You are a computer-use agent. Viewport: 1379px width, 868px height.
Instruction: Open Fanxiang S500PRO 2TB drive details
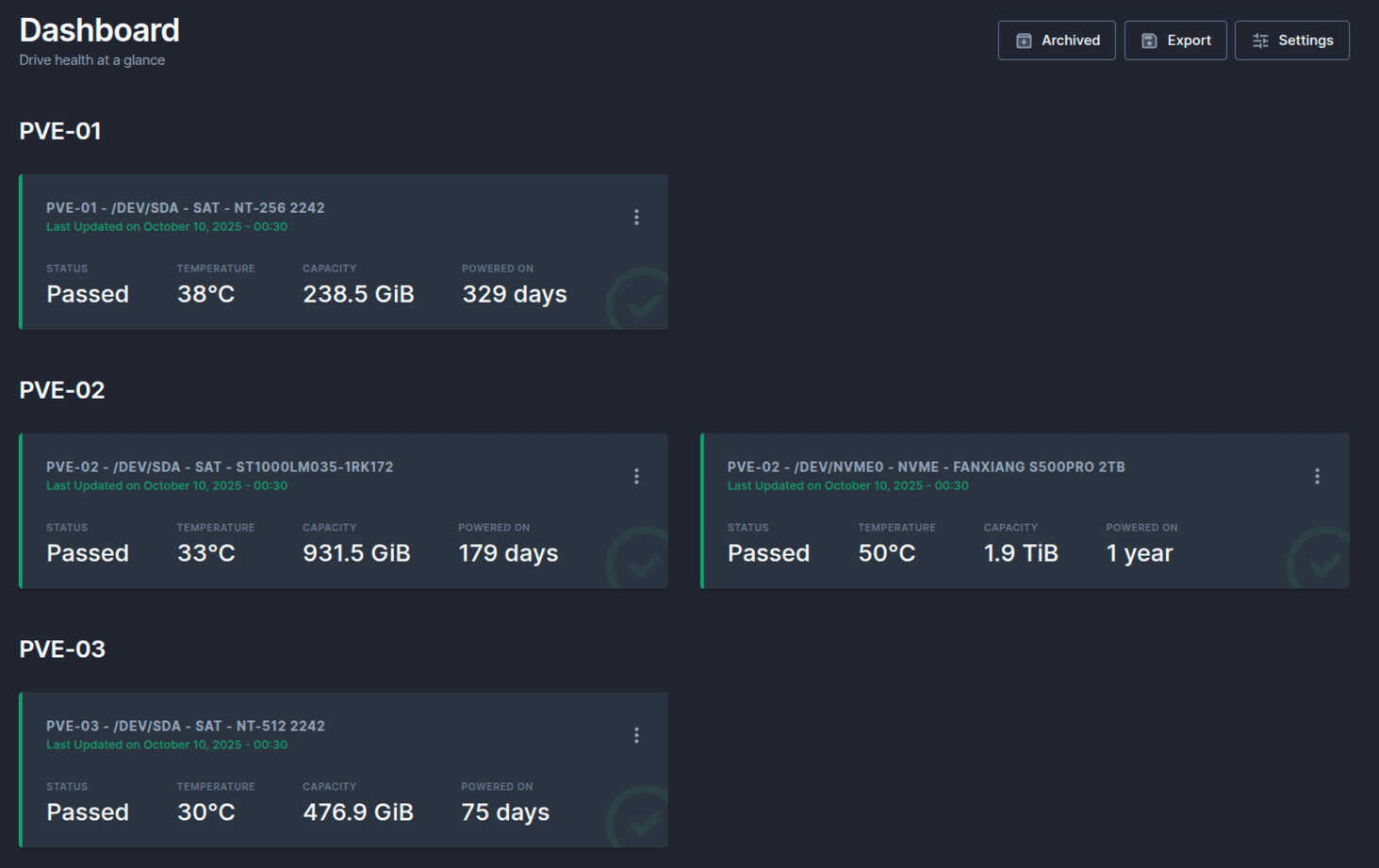[x=926, y=467]
